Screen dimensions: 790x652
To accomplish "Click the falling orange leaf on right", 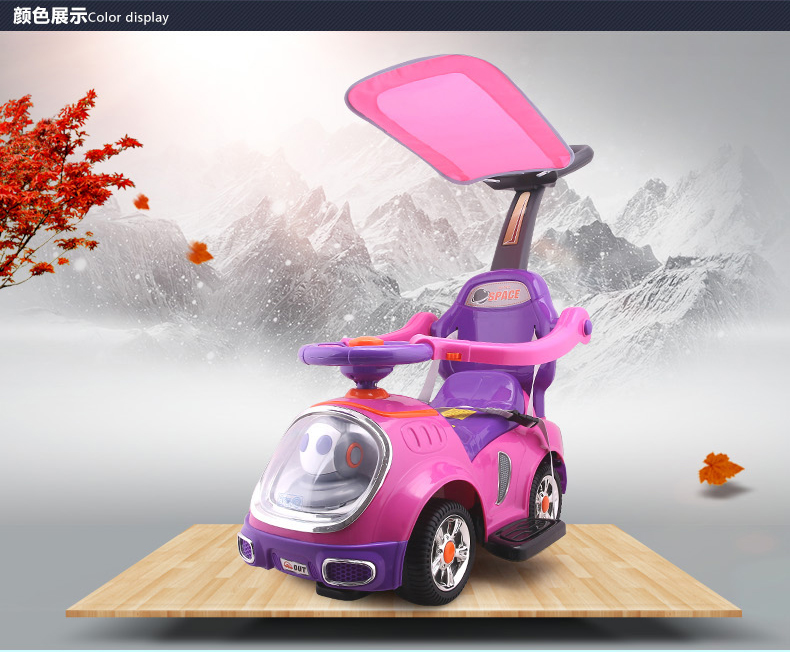I will coord(720,468).
